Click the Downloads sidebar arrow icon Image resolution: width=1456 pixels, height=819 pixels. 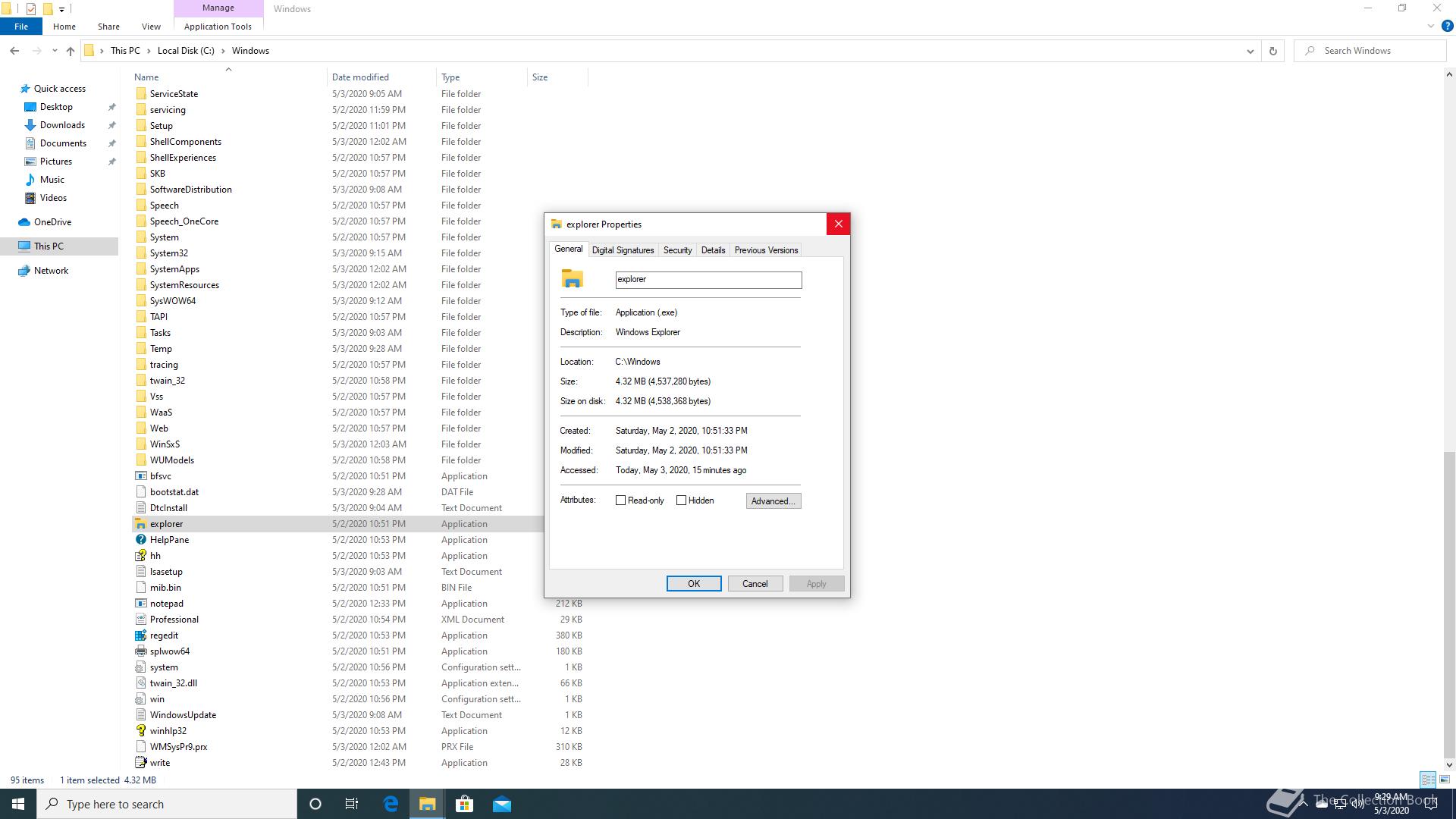[30, 125]
